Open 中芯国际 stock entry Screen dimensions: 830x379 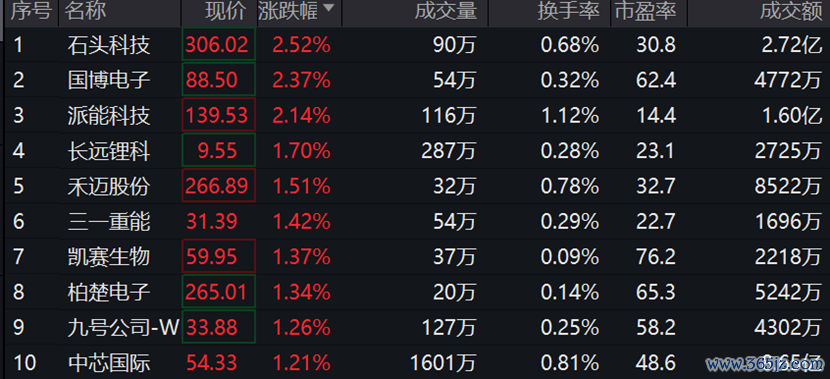109,363
